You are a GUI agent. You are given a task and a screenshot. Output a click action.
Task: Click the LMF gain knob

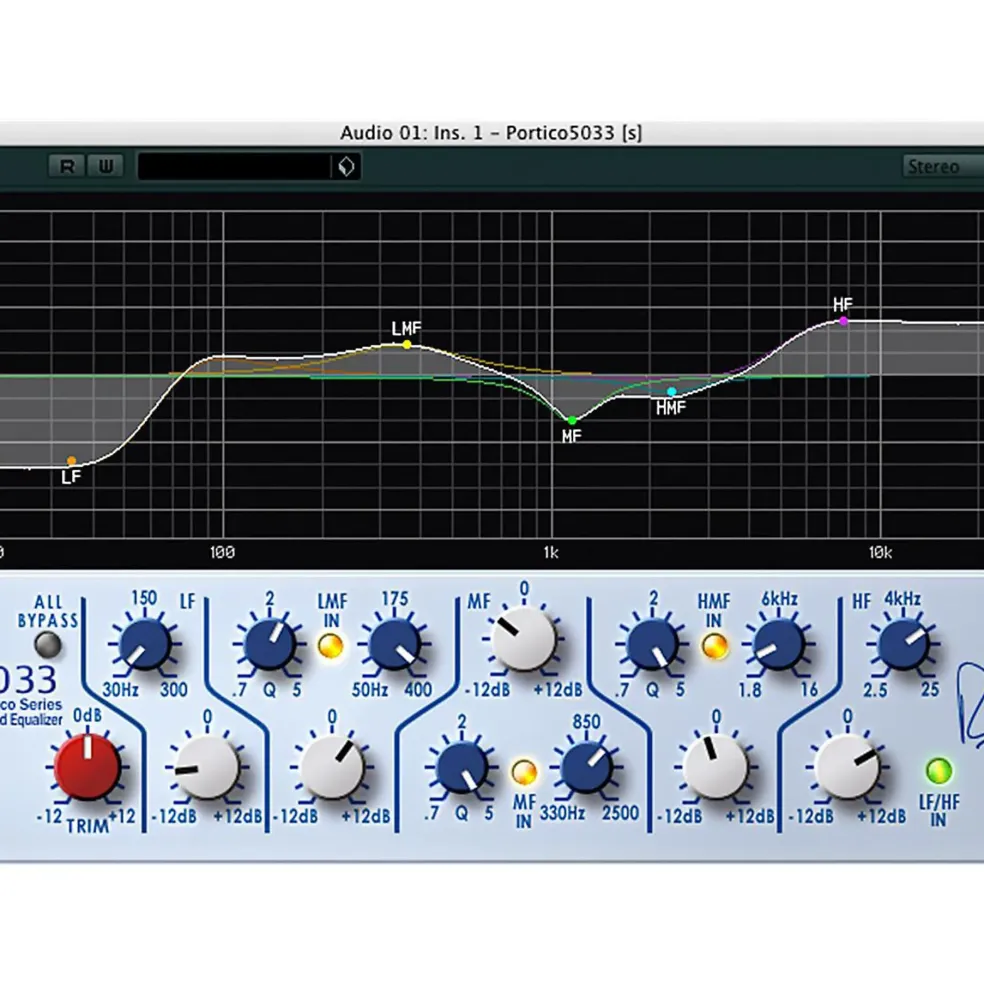click(x=332, y=768)
